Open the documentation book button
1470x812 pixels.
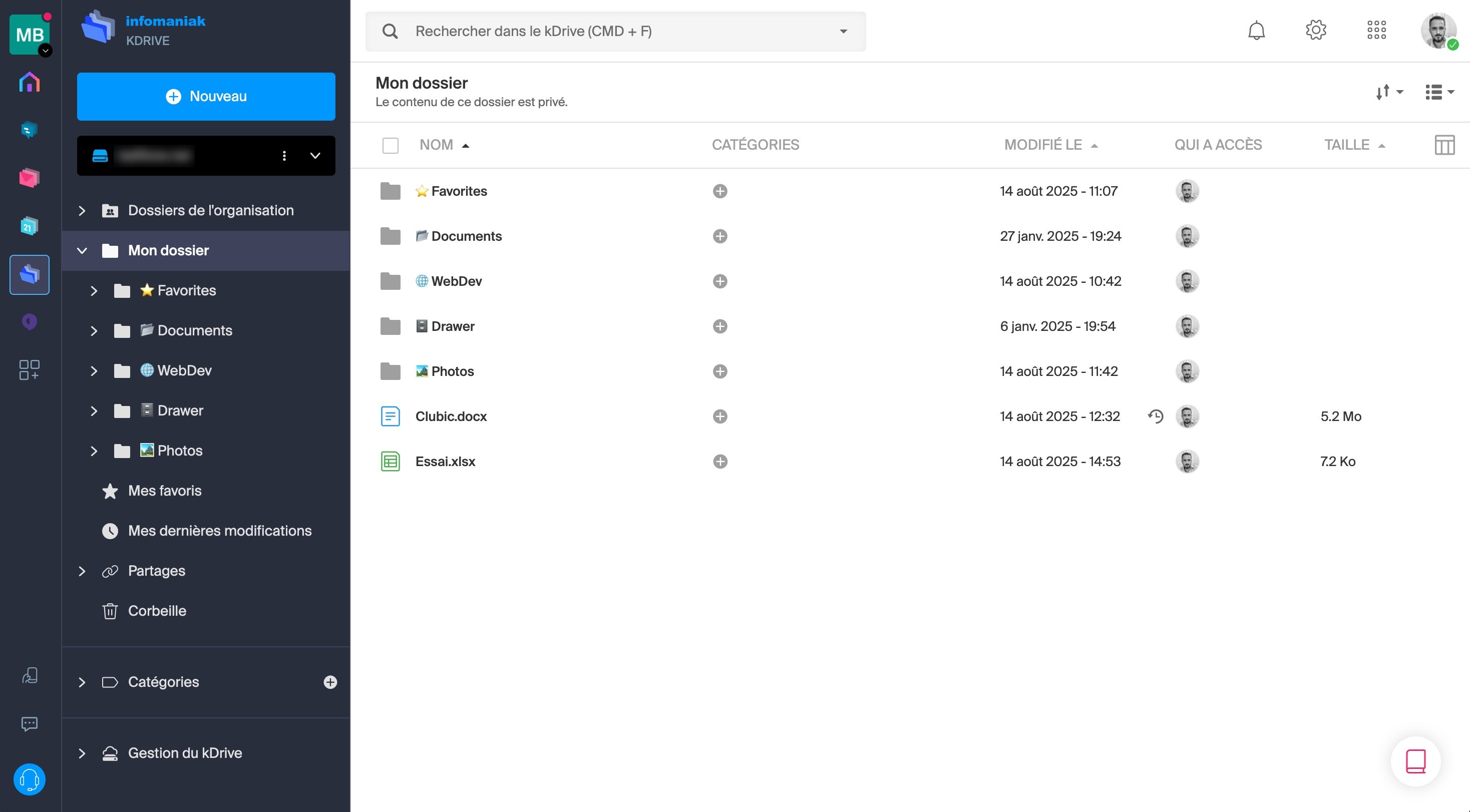pos(1416,761)
